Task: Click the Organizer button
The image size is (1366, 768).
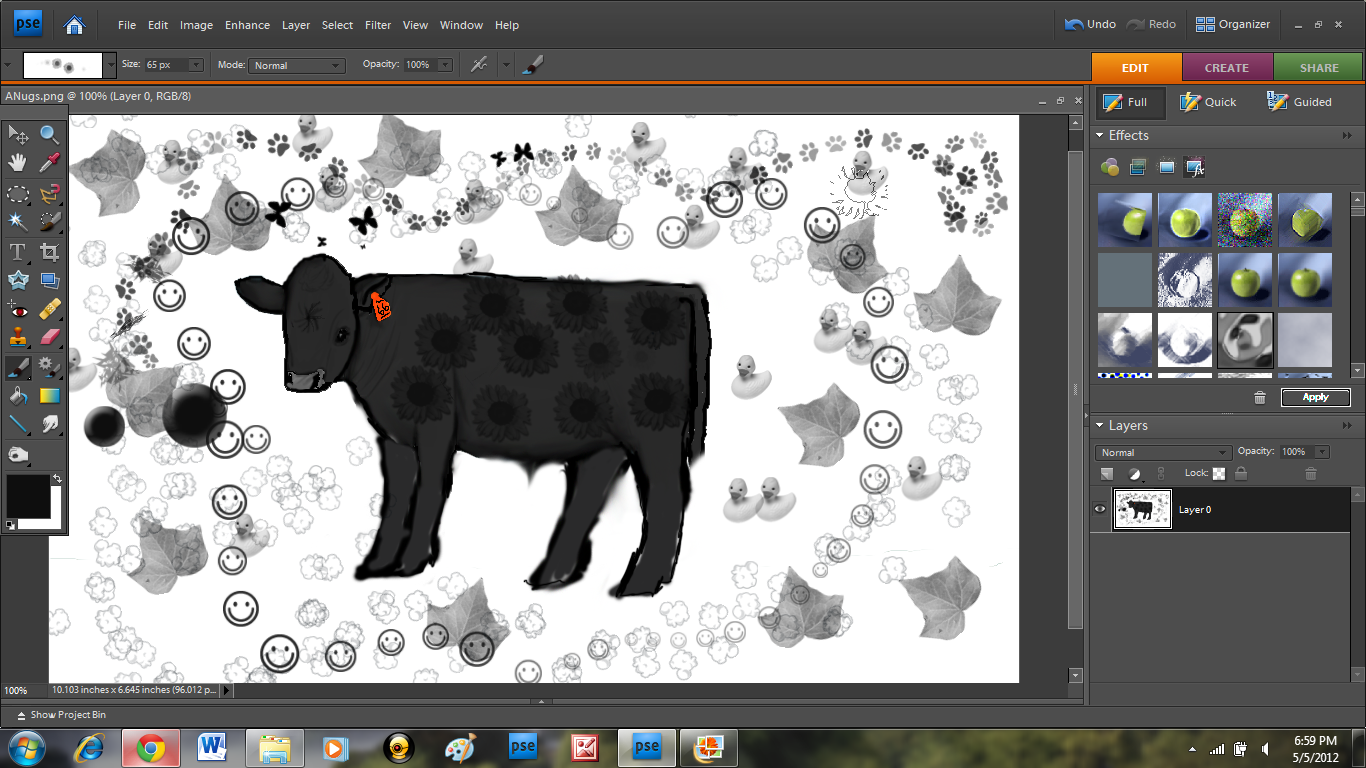Action: pos(1233,25)
